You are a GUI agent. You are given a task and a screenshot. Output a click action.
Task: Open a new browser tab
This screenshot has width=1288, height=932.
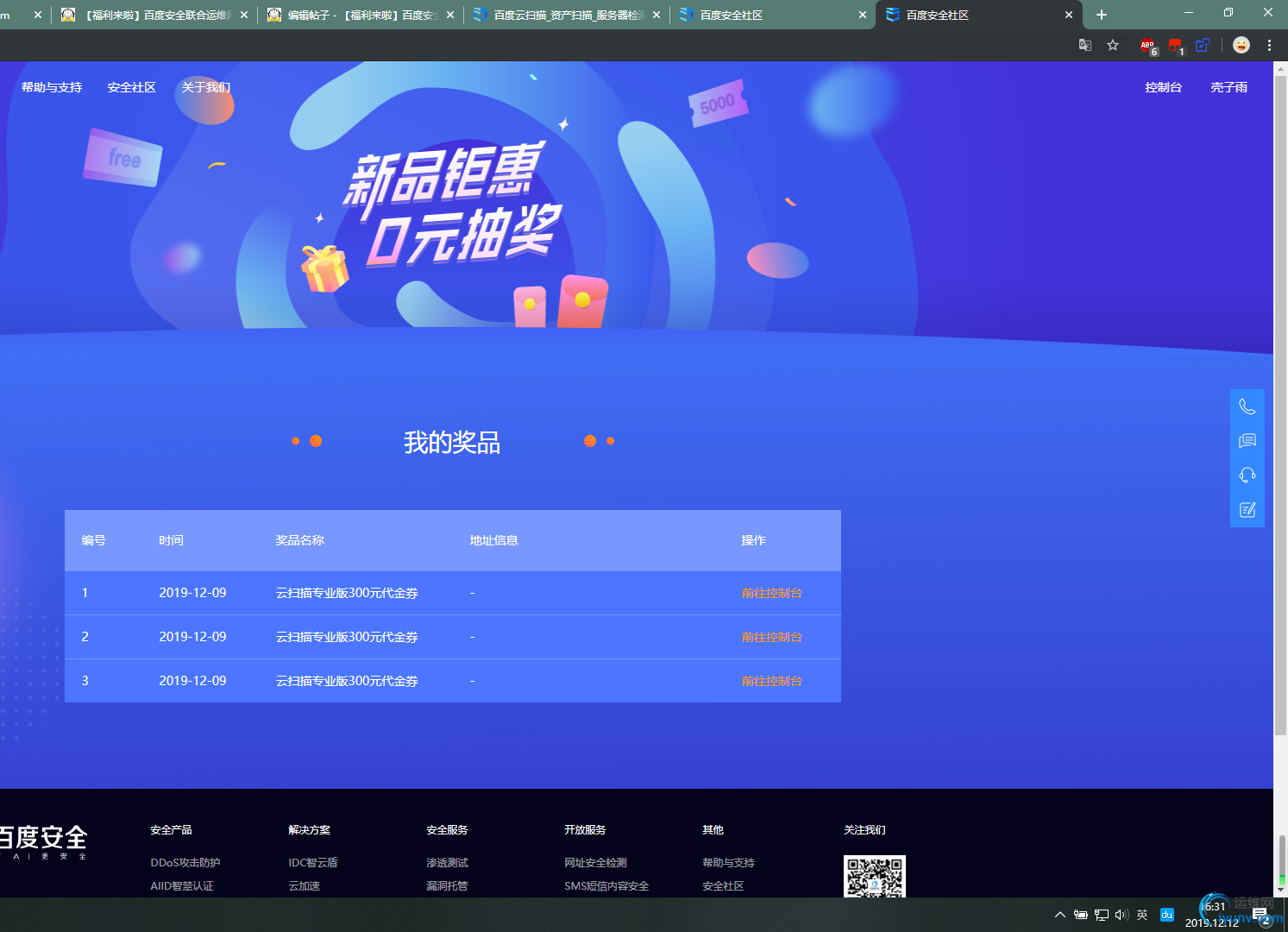click(1102, 15)
